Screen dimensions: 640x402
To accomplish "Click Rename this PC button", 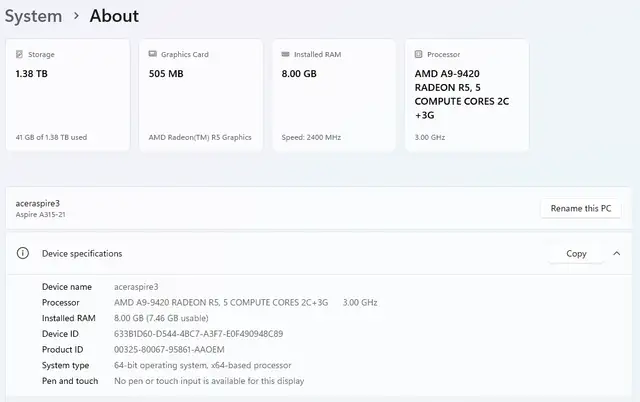I will click(581, 209).
